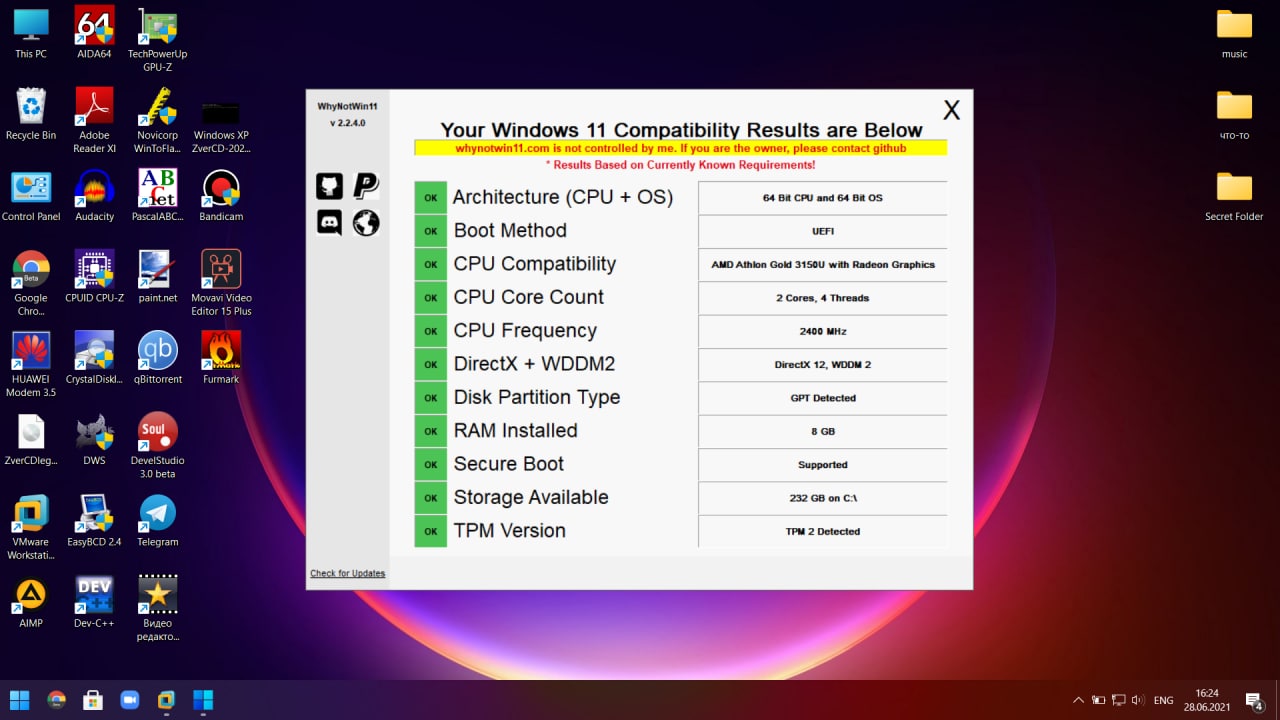Click the 'Storage Available' label

coord(531,497)
